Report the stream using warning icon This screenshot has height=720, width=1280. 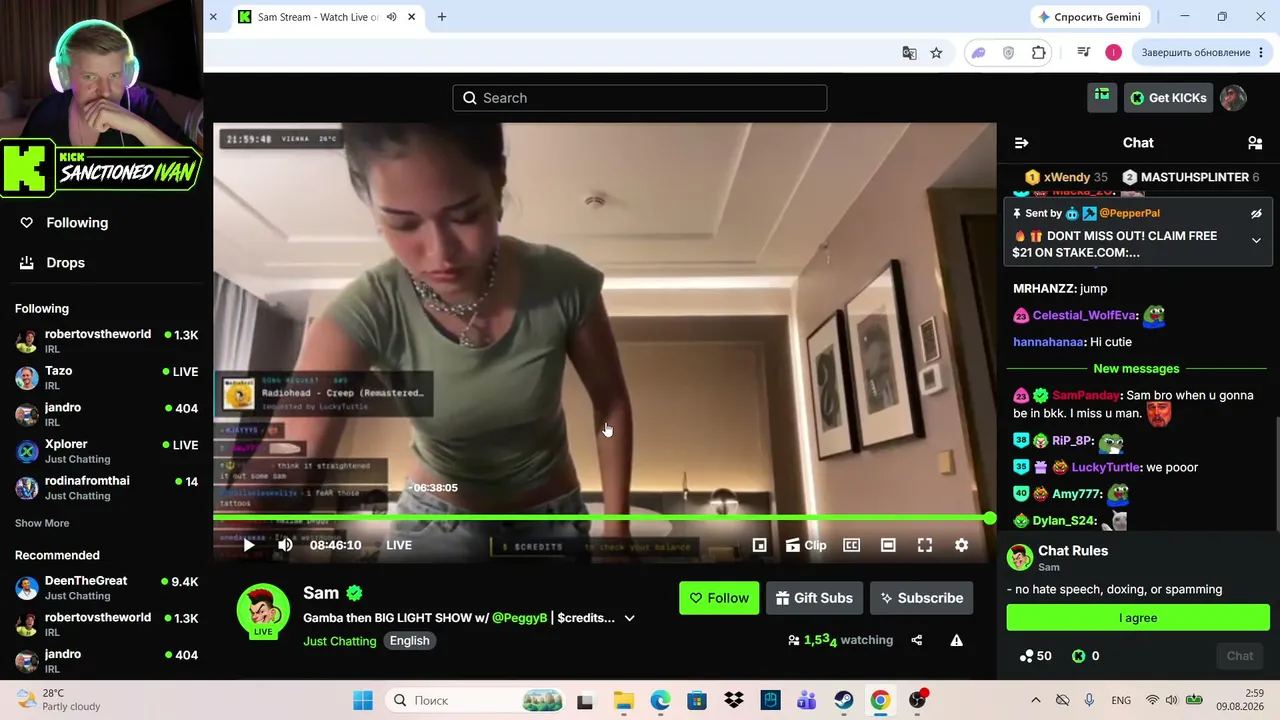tap(956, 640)
